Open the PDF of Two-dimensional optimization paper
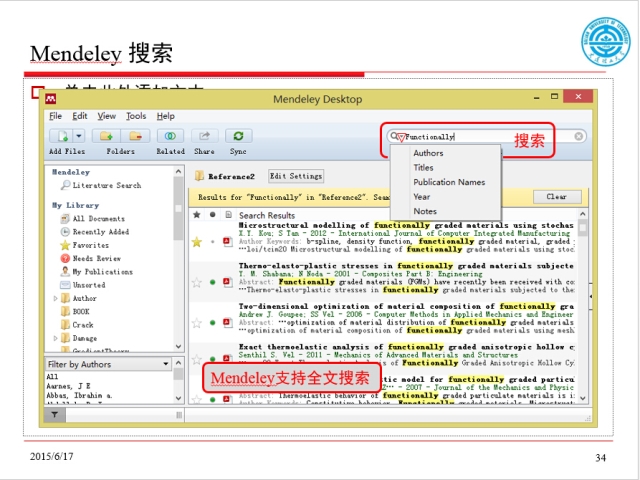This screenshot has height=480, width=640. 227,322
